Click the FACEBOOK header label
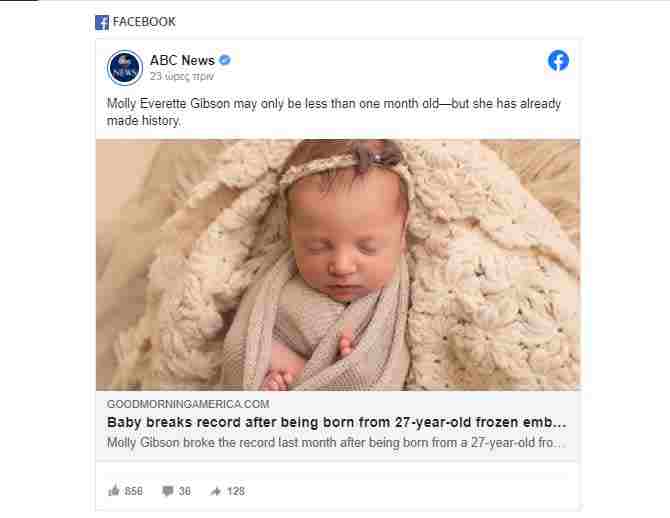Viewport: 670px width, 518px height. [x=144, y=22]
